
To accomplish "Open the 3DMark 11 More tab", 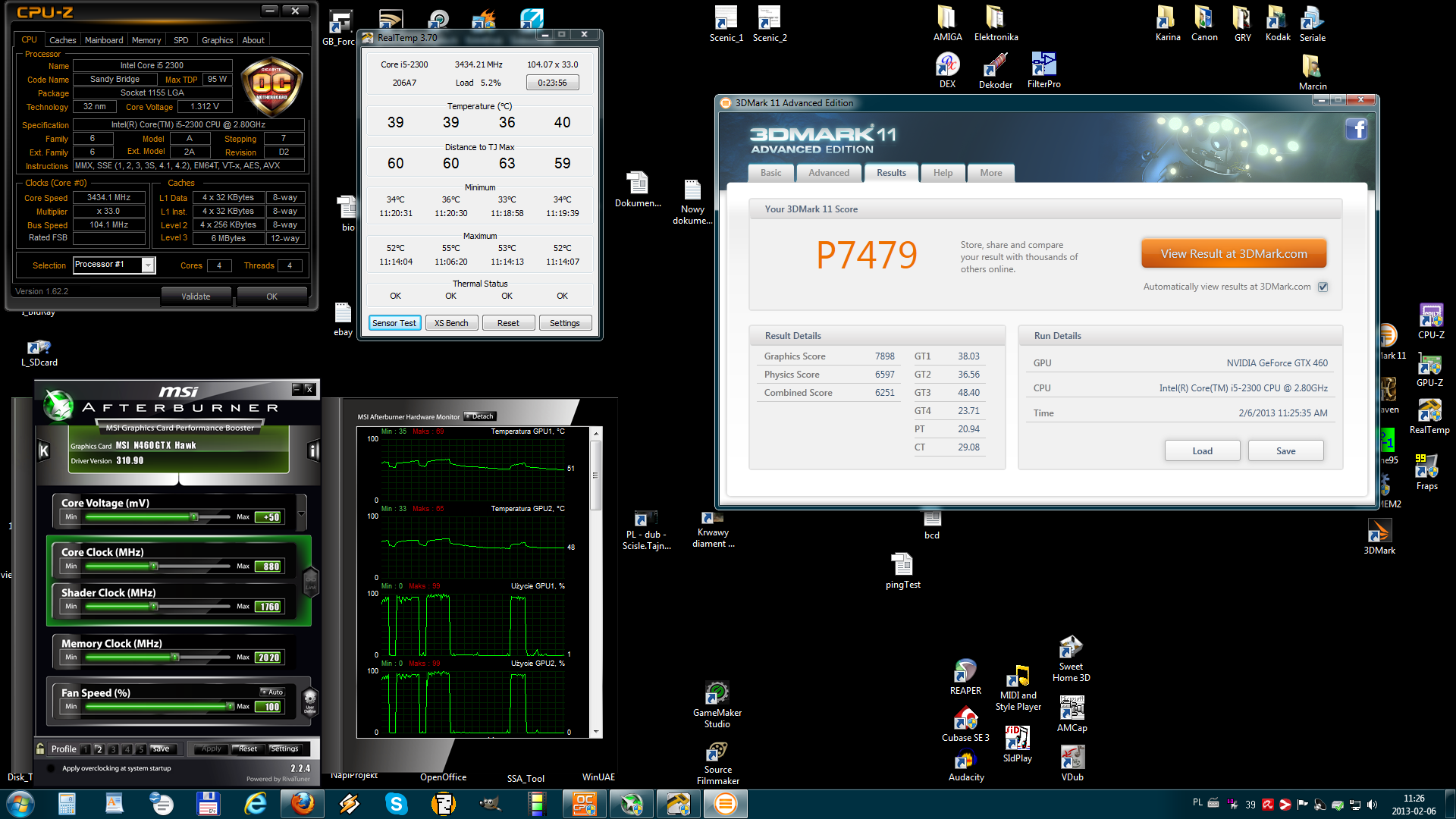I will point(991,173).
